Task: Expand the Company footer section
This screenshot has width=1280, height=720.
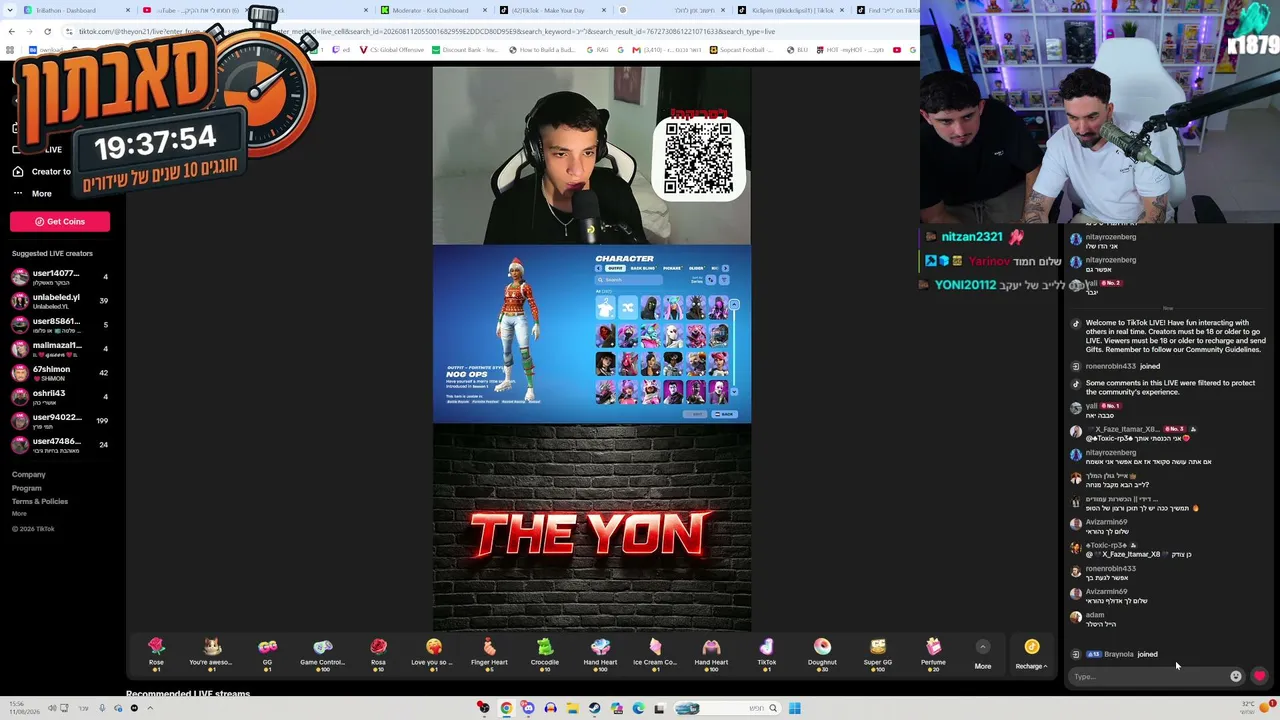Action: tap(29, 475)
